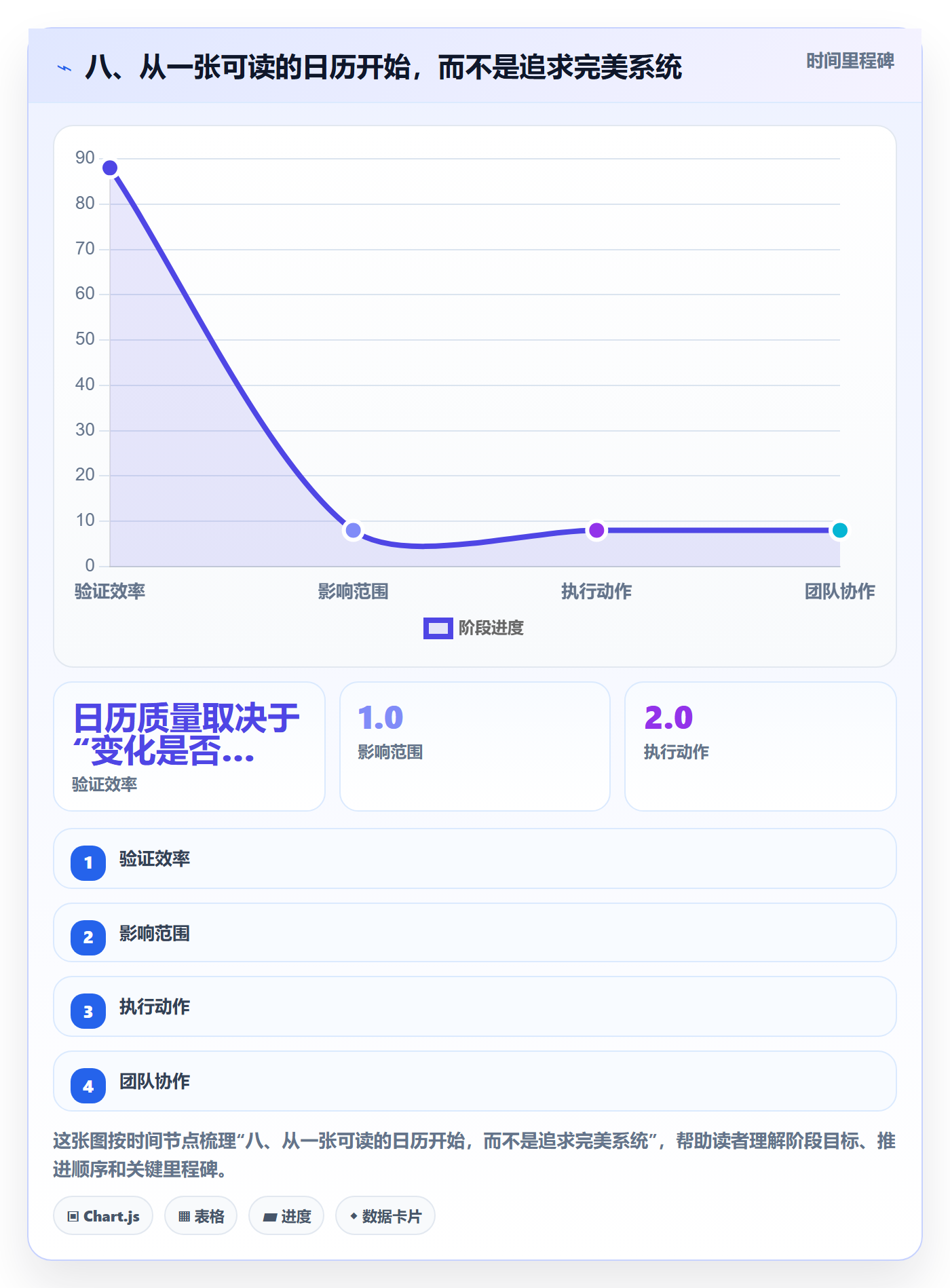
Task: Open the 日历质量取决于 data card
Action: point(189,746)
